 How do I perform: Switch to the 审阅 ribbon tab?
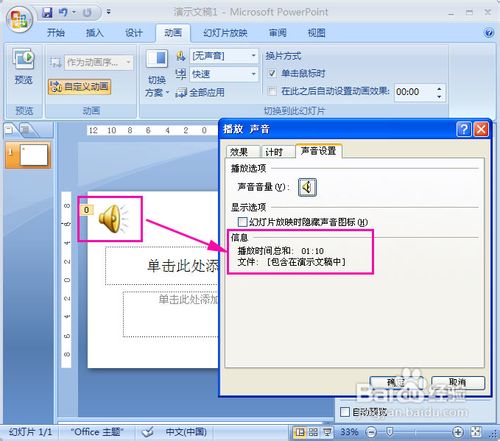tap(277, 33)
